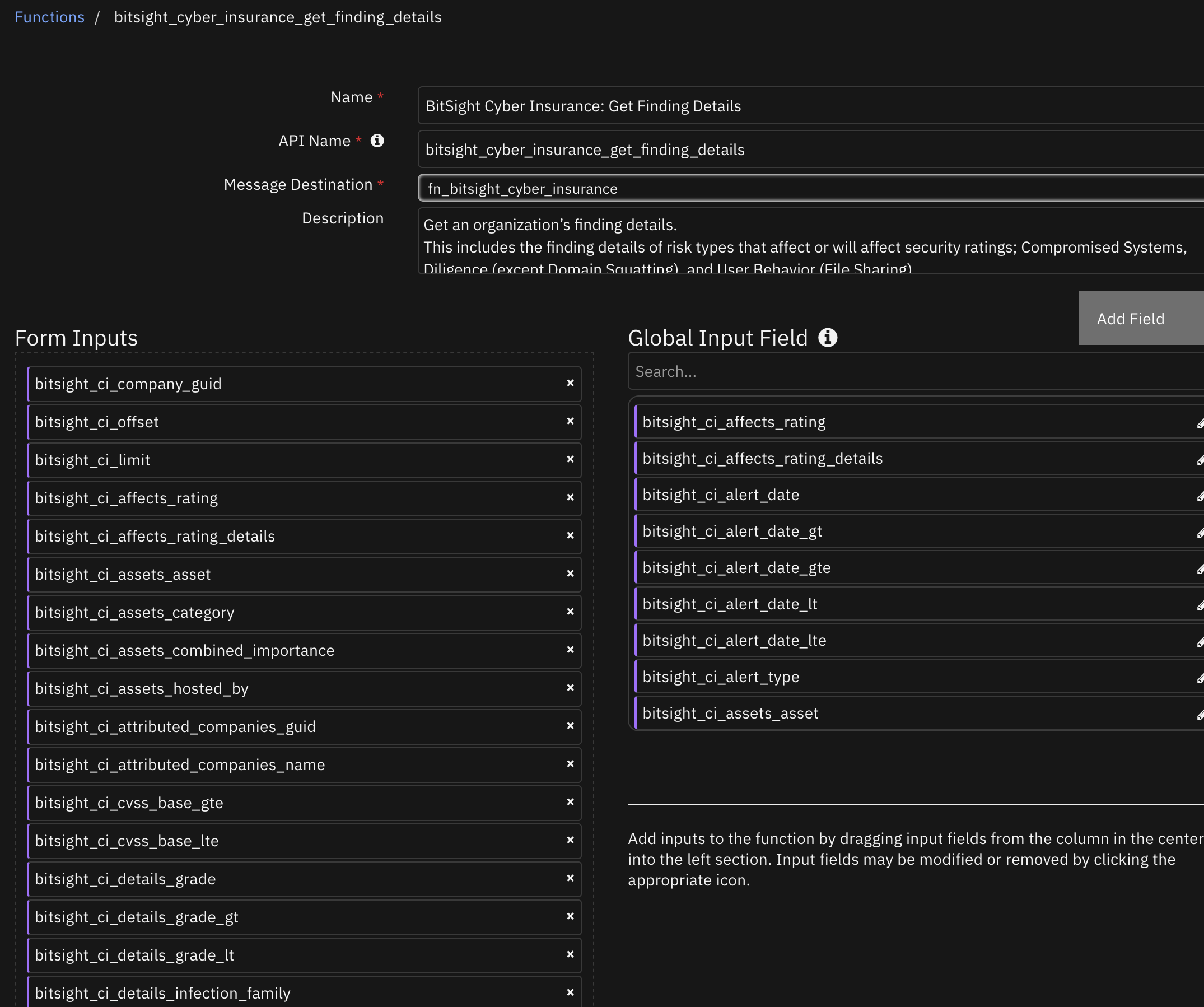This screenshot has width=1204, height=1007.
Task: Remove bitsight_ci_attributed_companies_name form input
Action: 570,764
